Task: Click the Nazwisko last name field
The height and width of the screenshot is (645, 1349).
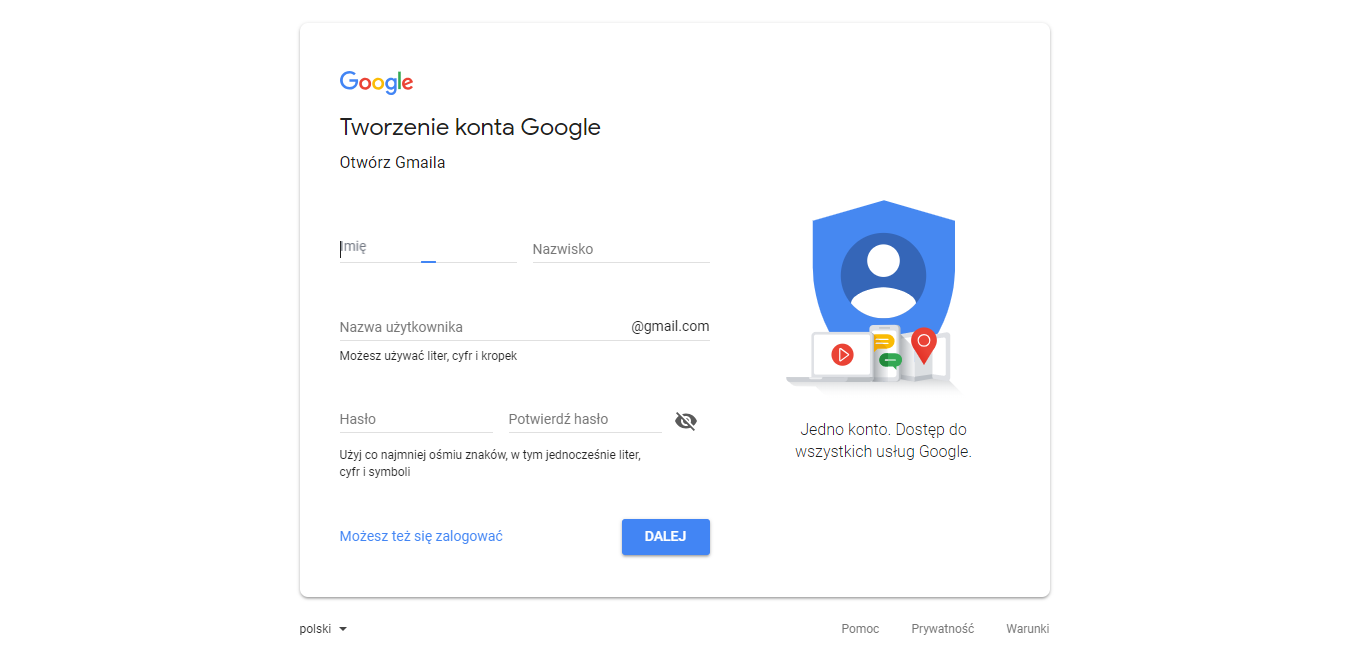Action: tap(620, 249)
